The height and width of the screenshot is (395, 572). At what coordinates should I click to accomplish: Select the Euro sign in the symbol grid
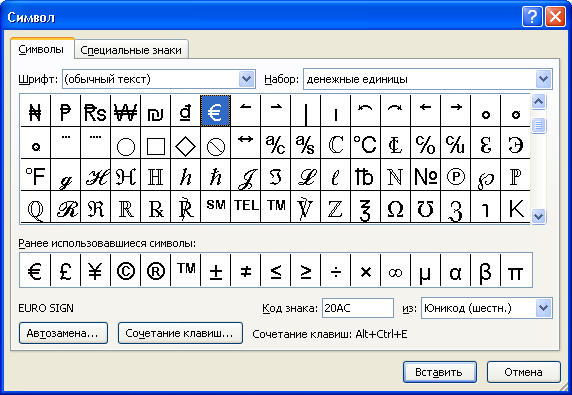point(215,111)
